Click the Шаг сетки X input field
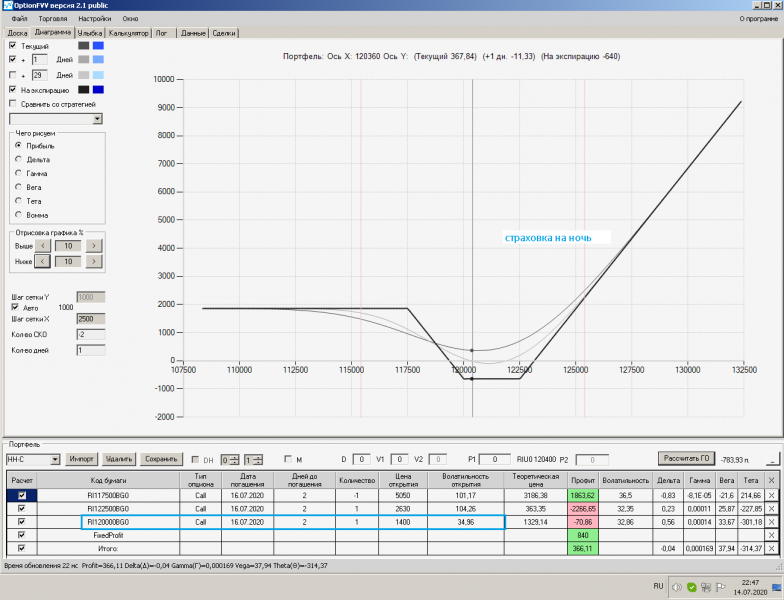 [90, 319]
